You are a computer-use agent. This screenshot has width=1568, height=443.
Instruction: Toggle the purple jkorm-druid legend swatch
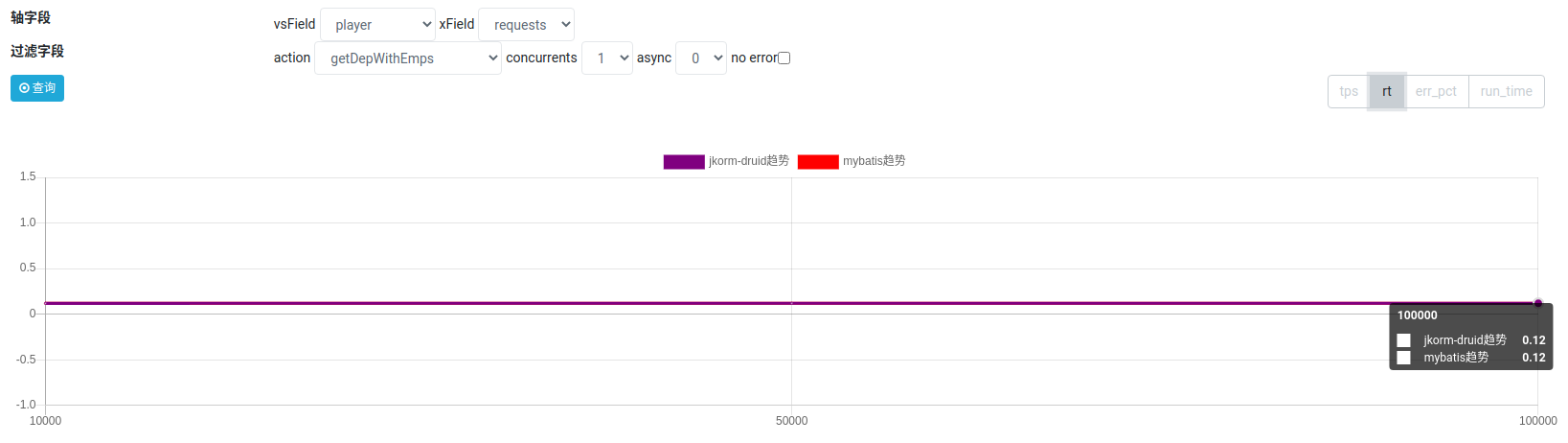[684, 162]
